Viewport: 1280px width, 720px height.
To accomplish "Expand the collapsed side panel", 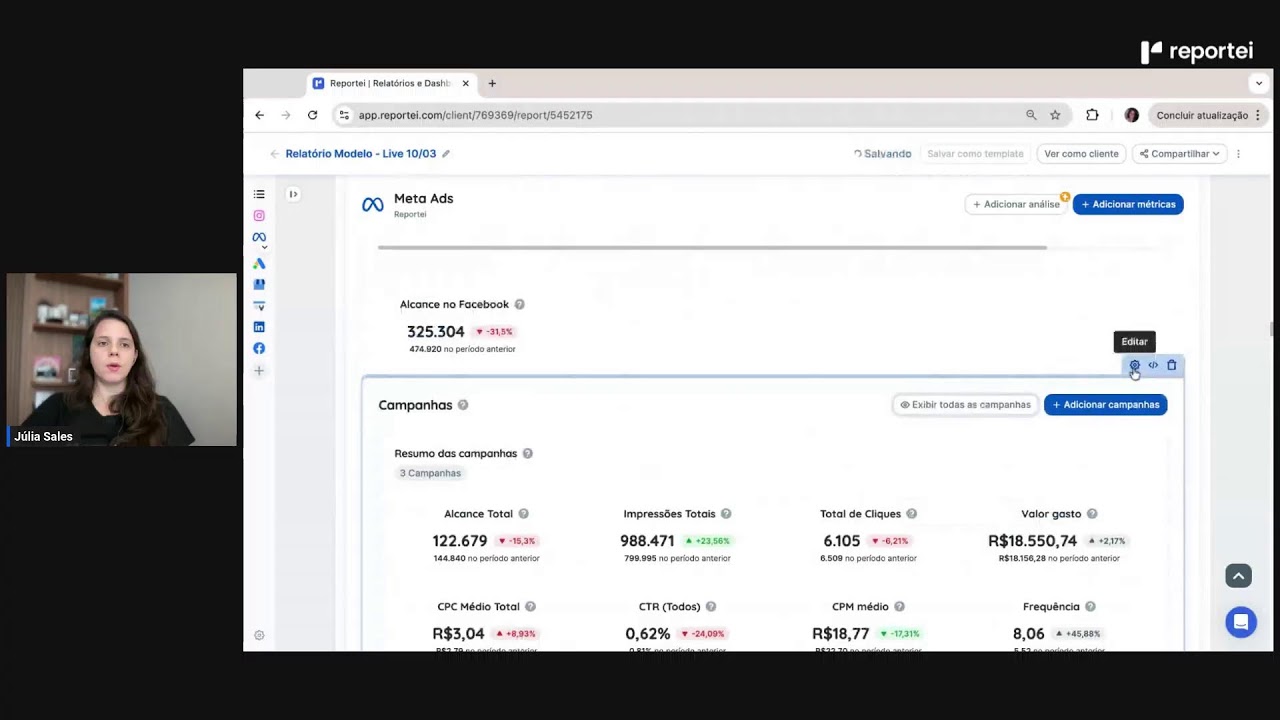I will point(293,194).
